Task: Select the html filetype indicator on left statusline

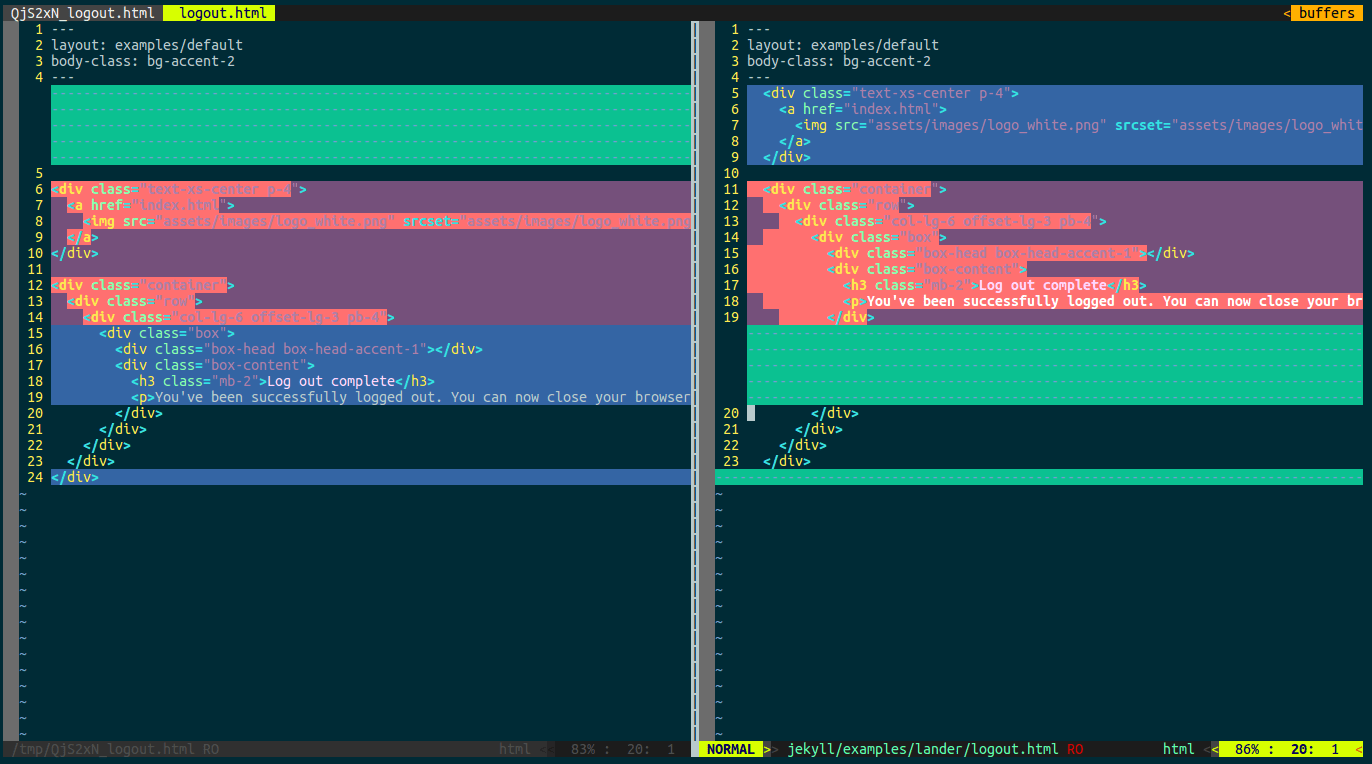Action: 514,748
